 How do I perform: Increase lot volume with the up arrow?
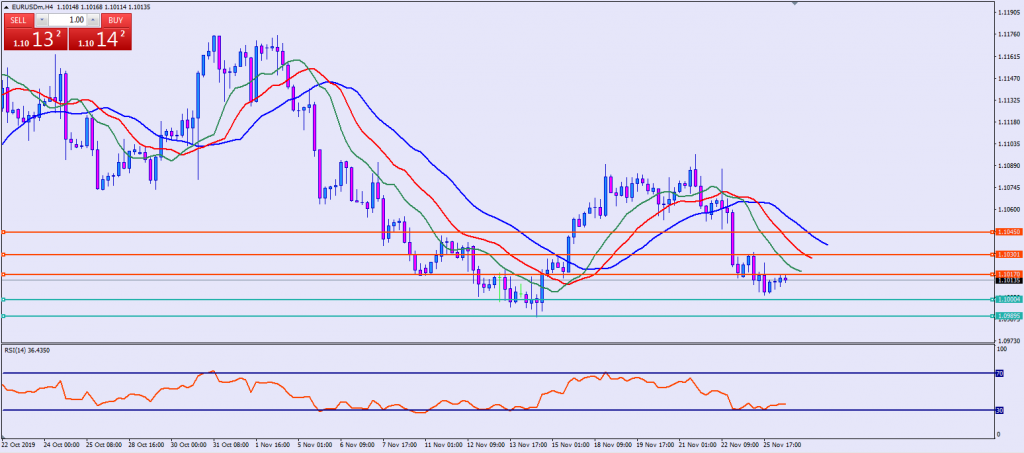point(93,20)
